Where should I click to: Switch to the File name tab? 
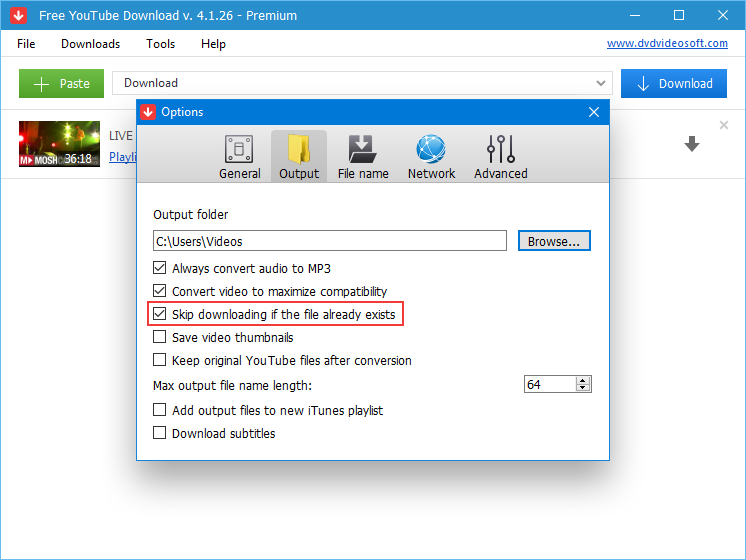(x=363, y=157)
